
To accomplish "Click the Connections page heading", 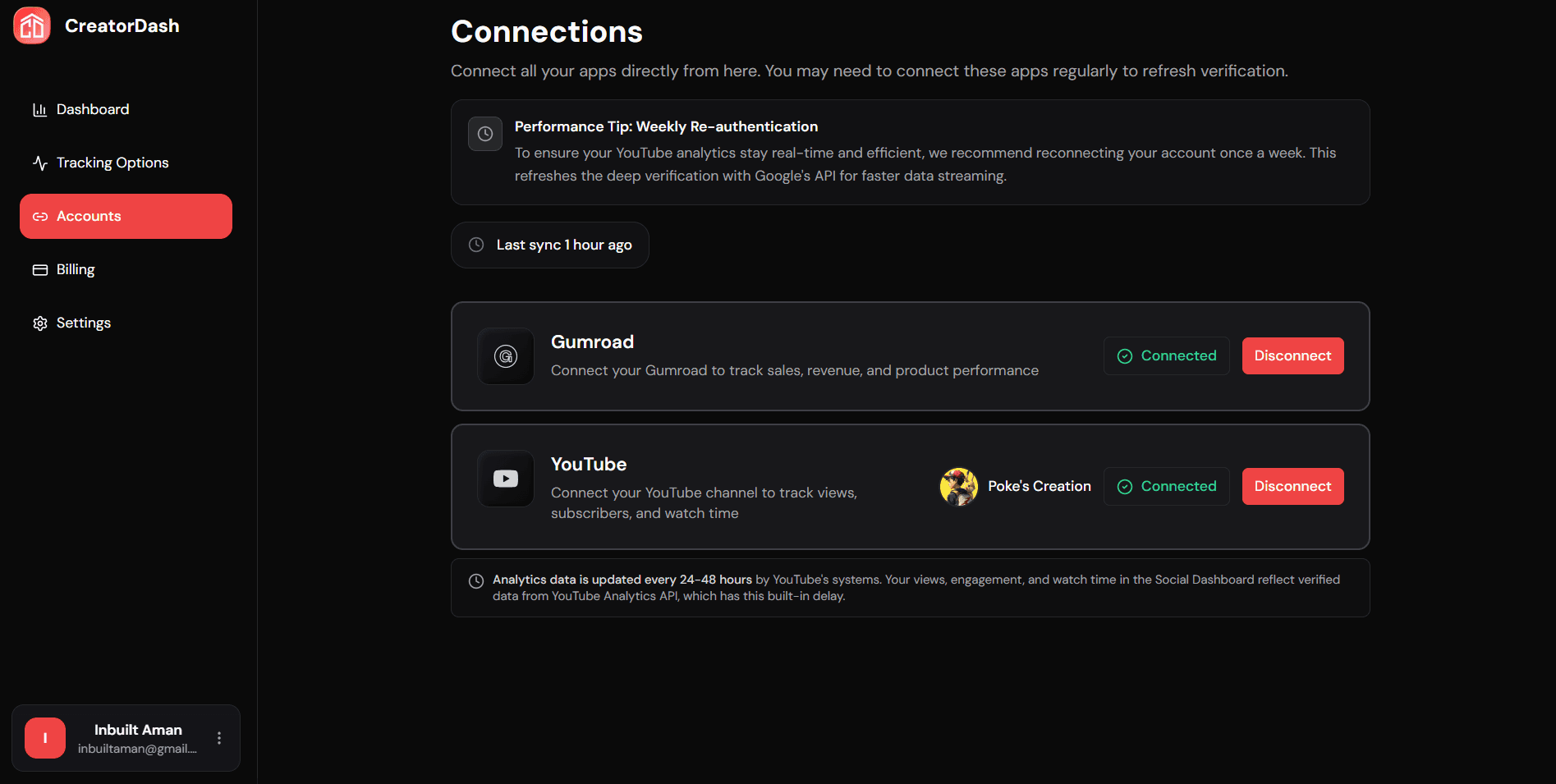I will (x=547, y=32).
